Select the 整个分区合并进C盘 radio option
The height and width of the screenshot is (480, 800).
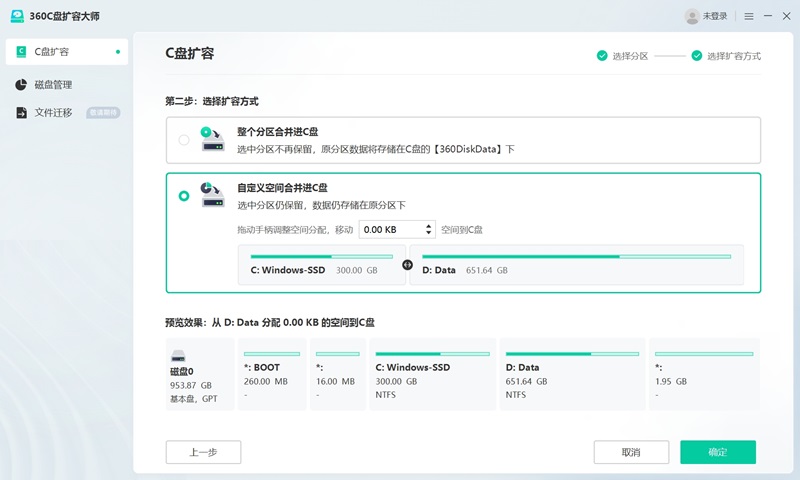tap(184, 140)
